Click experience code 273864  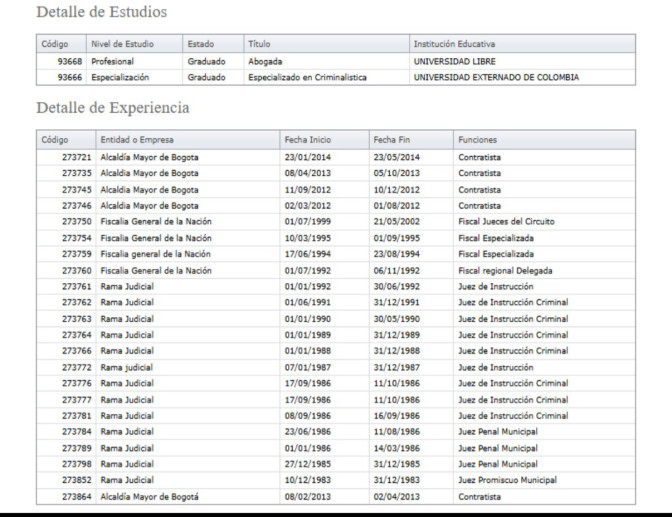coord(76,496)
